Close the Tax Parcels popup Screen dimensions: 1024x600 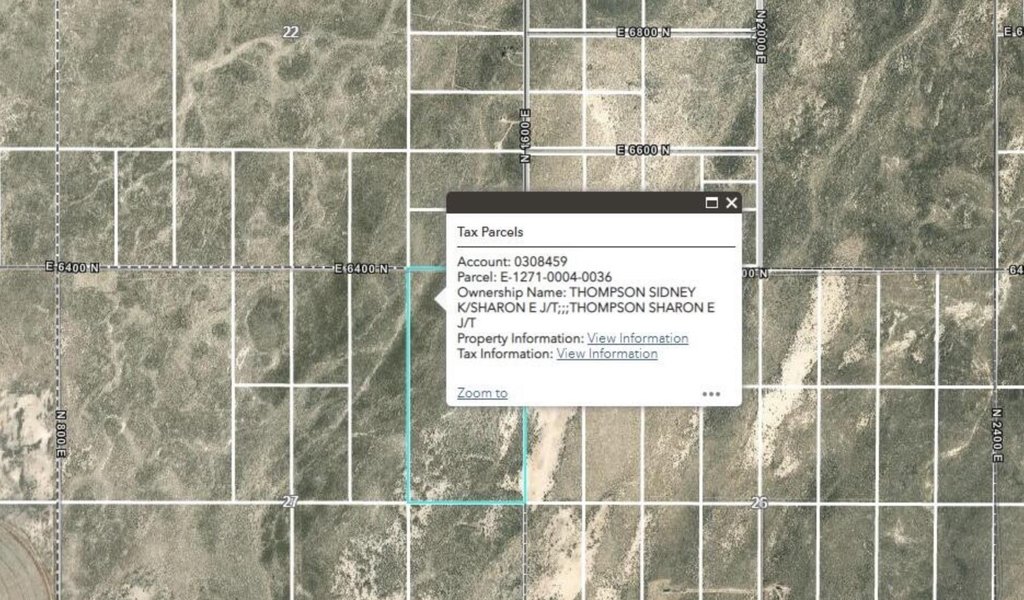(x=731, y=203)
